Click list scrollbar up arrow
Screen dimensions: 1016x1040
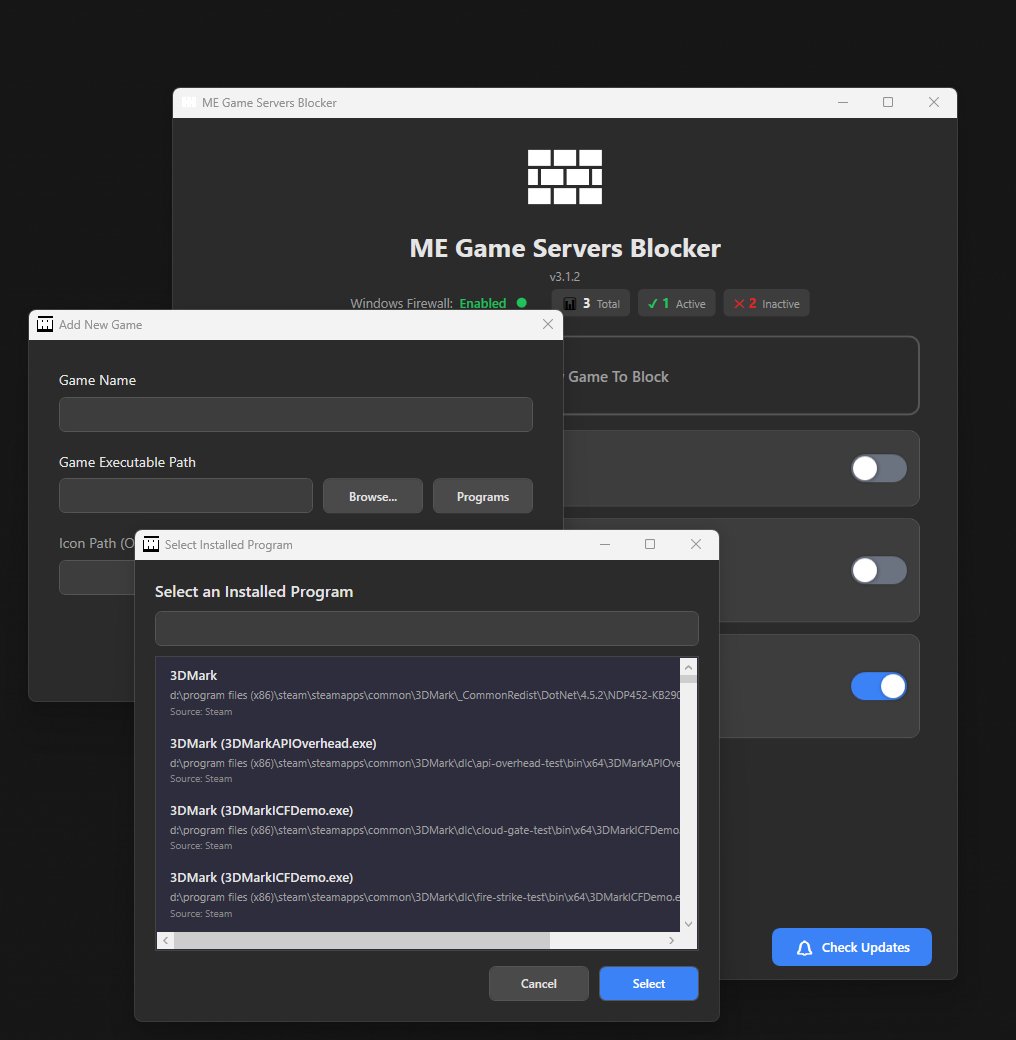[x=688, y=667]
